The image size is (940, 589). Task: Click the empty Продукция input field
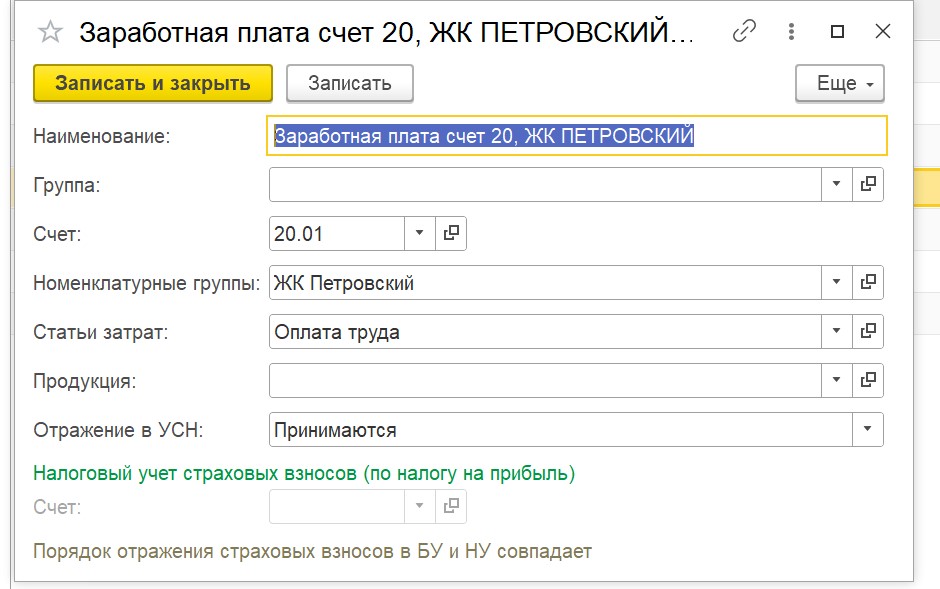[545, 380]
